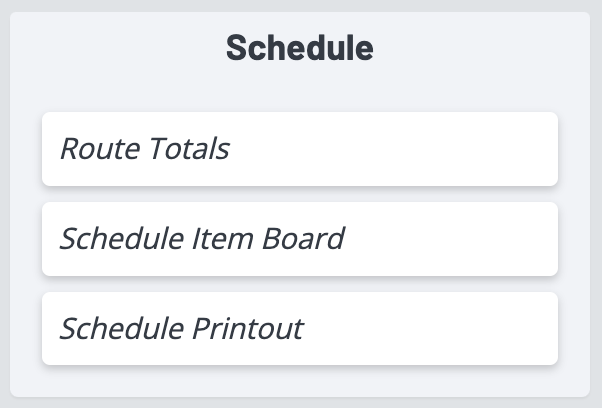Click the "Schedule Item Board" text label
Screen dimensions: 602x408
coord(202,239)
